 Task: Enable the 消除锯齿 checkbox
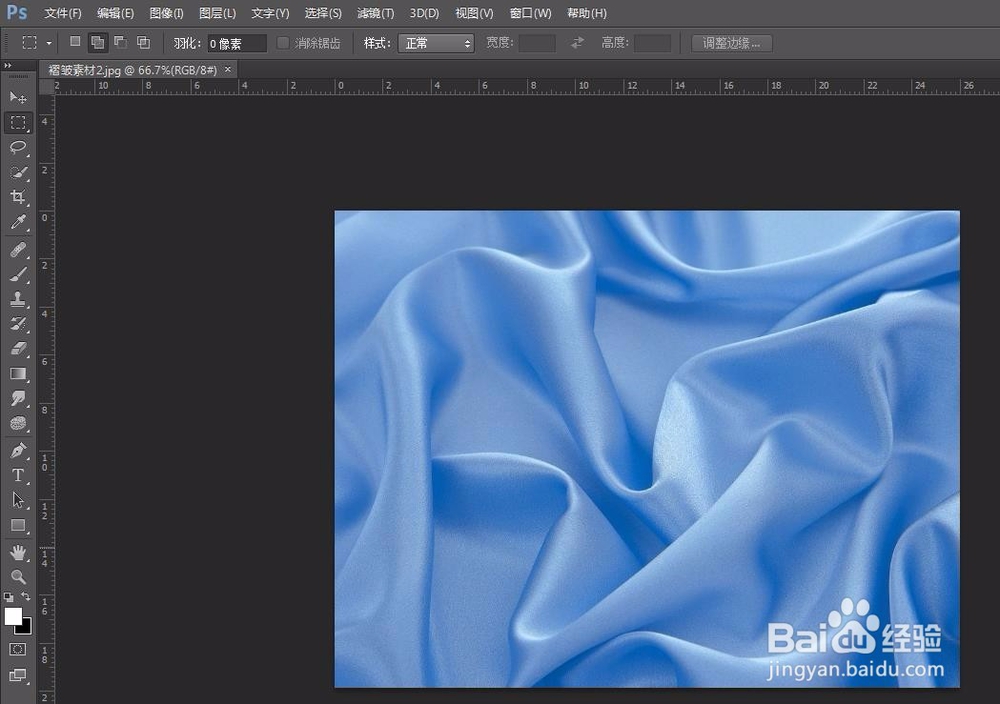point(283,43)
